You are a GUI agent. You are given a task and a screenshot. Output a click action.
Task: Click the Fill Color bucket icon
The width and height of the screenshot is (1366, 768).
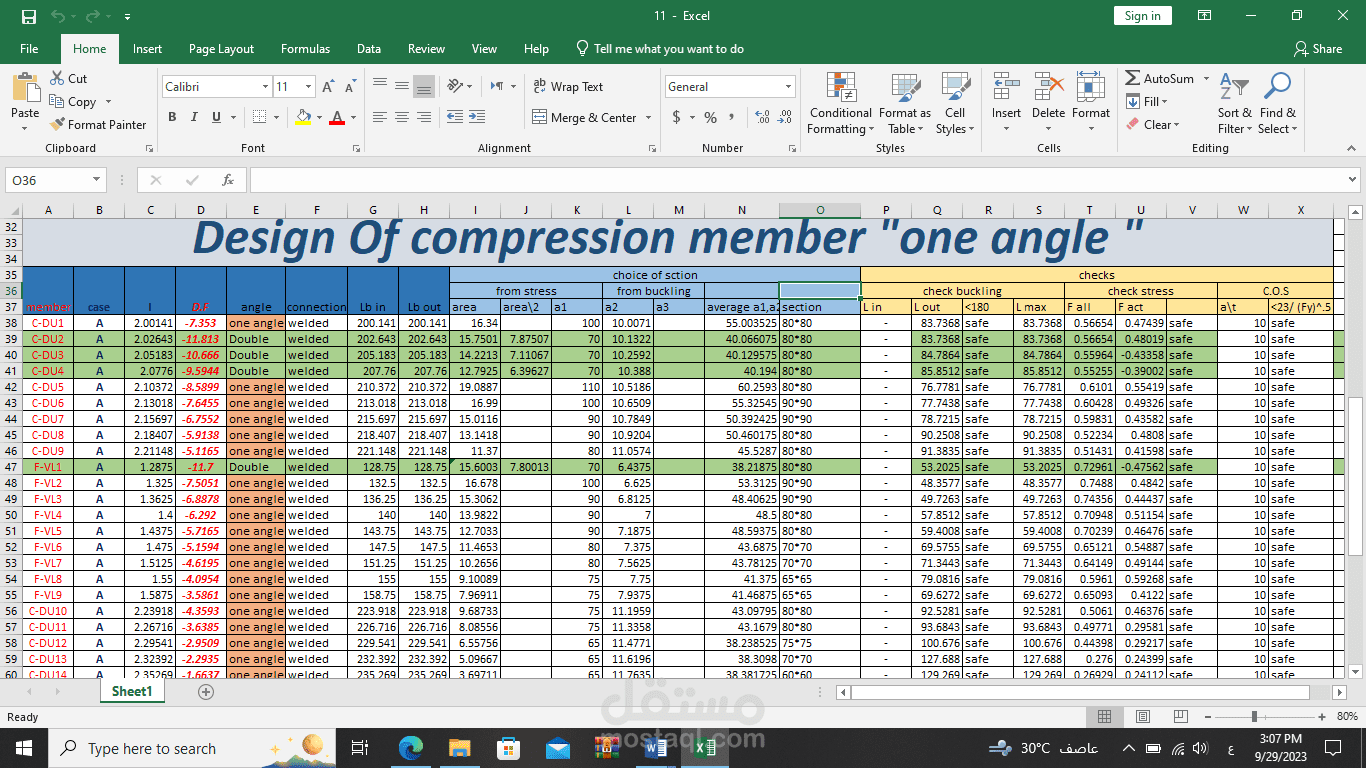[303, 117]
